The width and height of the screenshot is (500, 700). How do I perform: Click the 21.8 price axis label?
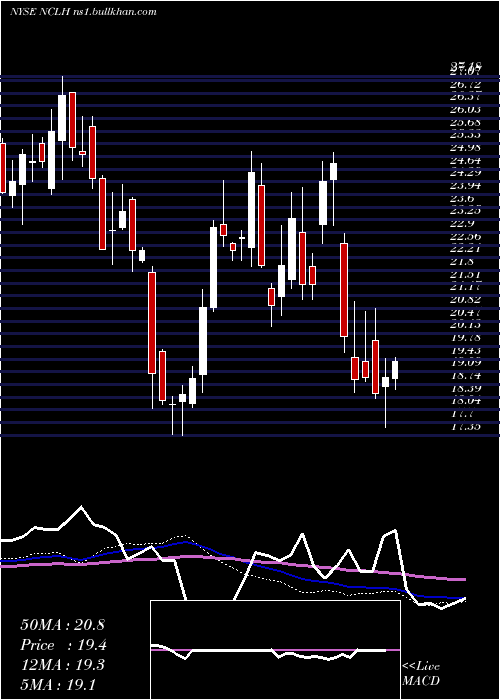[462, 262]
